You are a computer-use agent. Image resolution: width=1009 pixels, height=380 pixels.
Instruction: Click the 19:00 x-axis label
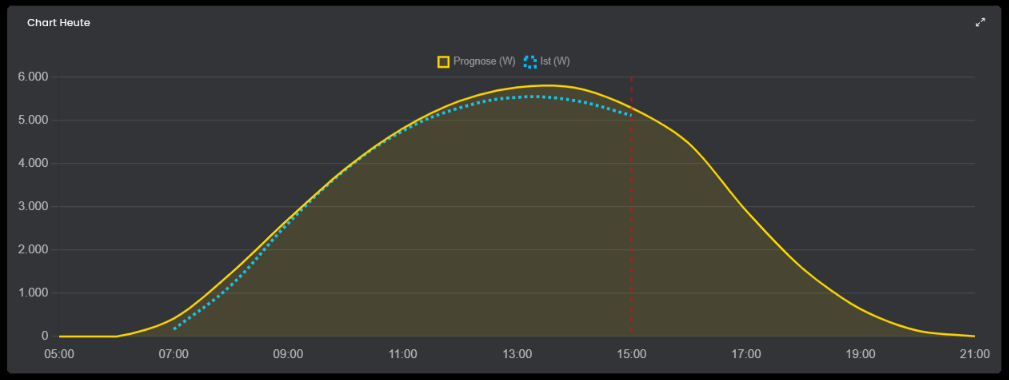click(860, 354)
